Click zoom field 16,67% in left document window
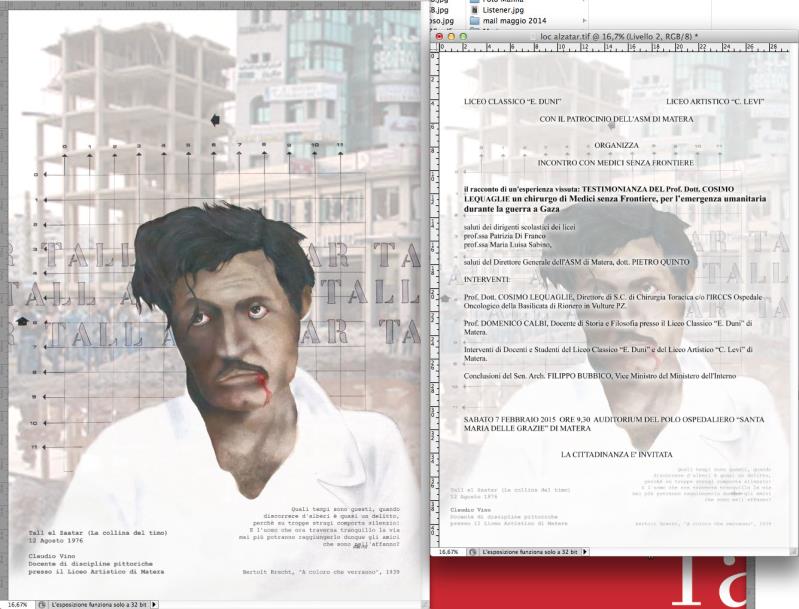The height and width of the screenshot is (609, 799). click(x=17, y=604)
